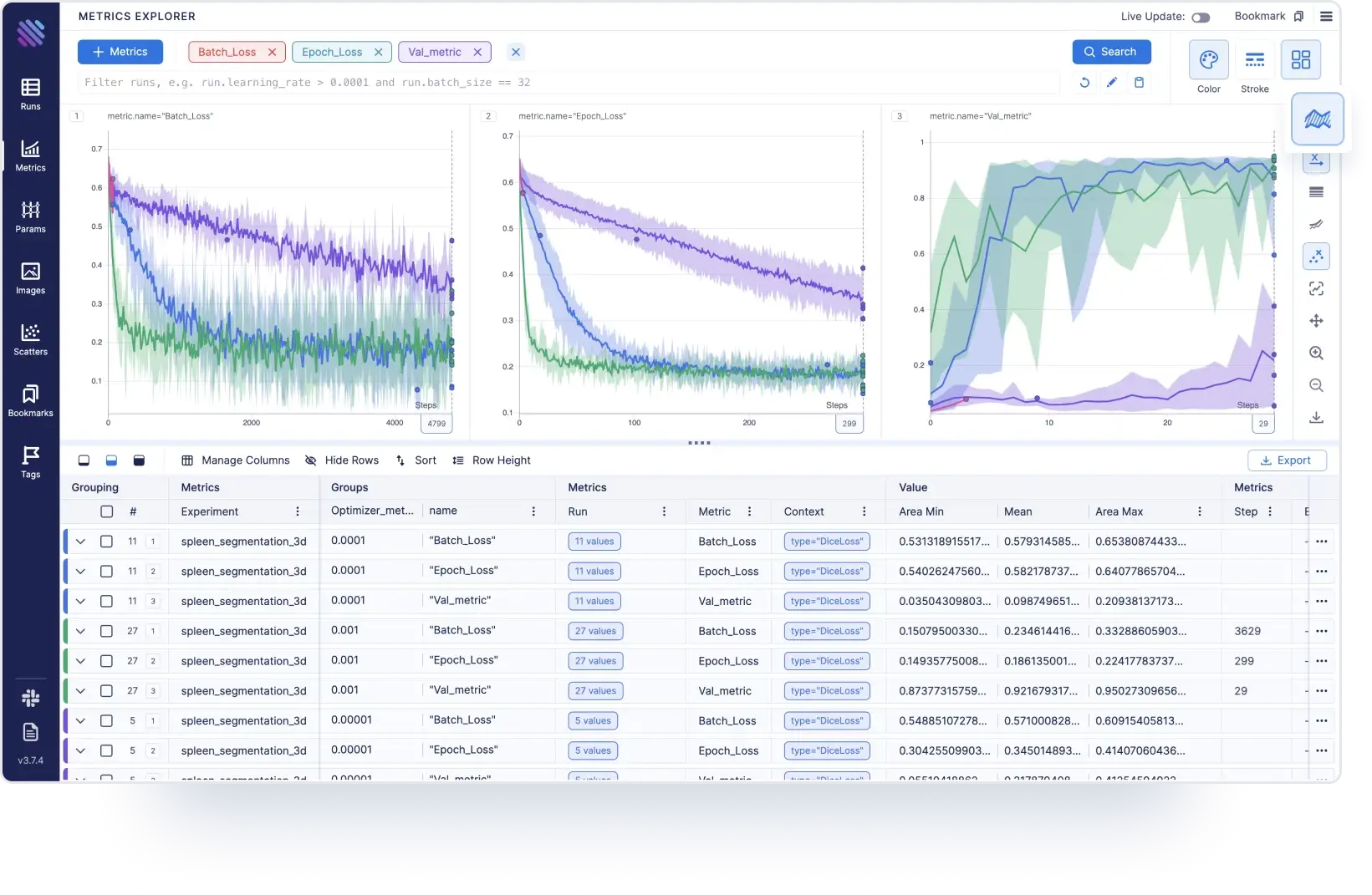Screen dimensions: 1372x895
Task: Open the Scatters explorer in sidebar
Action: click(30, 339)
